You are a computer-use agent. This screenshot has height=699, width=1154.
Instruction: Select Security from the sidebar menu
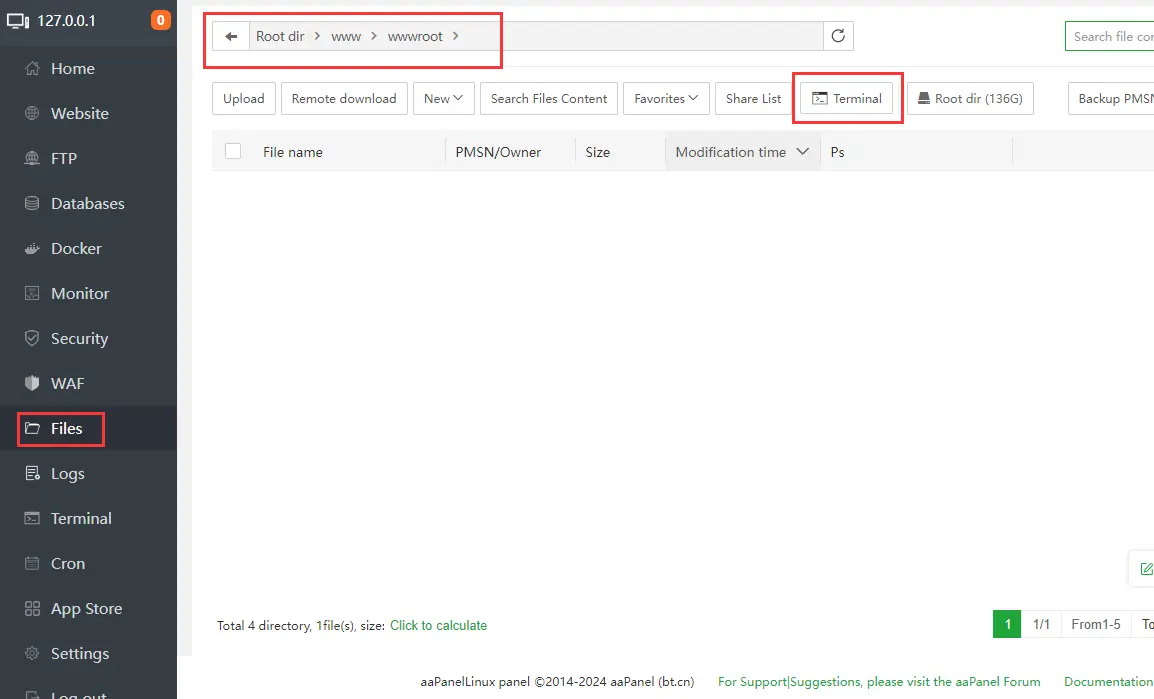tap(79, 339)
